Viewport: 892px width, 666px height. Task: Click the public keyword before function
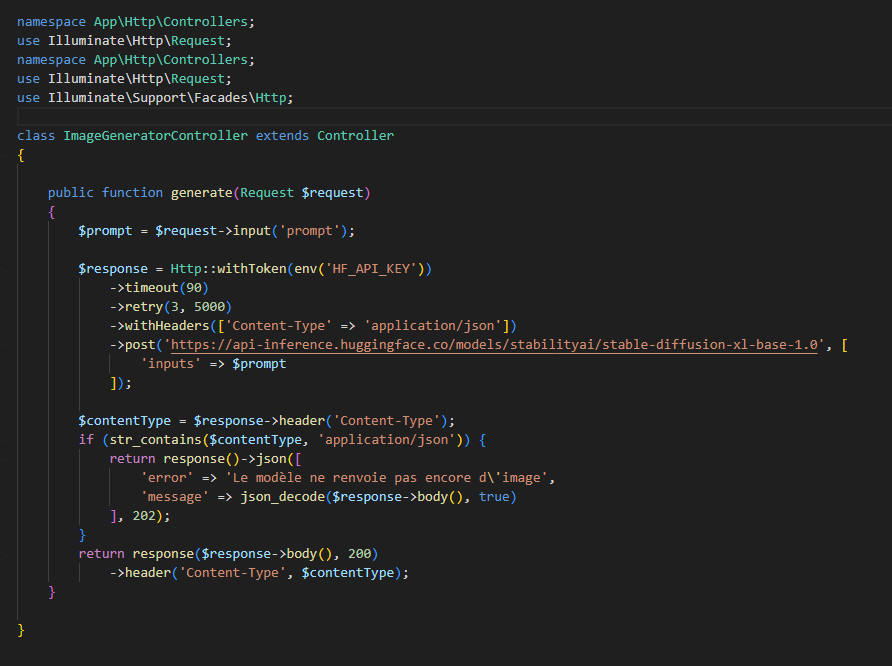(71, 193)
